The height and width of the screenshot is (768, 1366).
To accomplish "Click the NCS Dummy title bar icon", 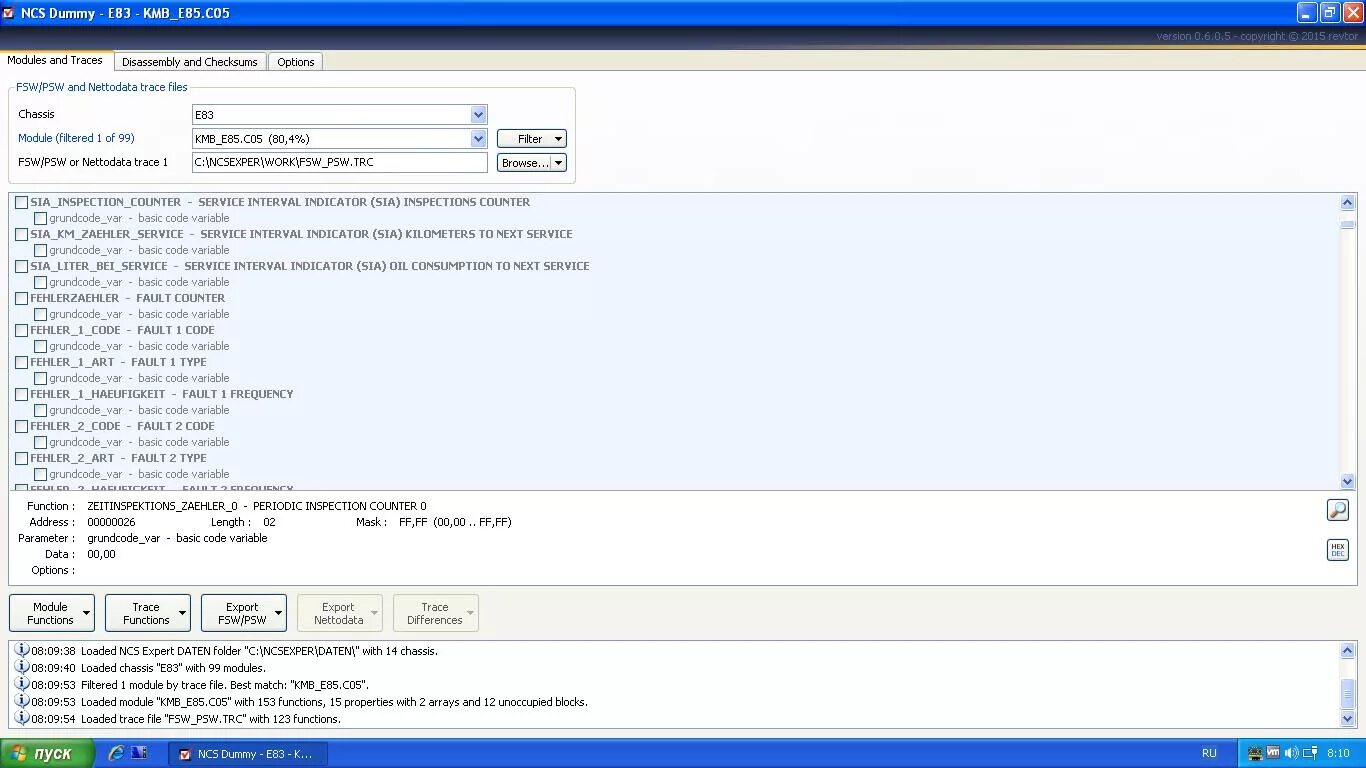I will tap(9, 13).
